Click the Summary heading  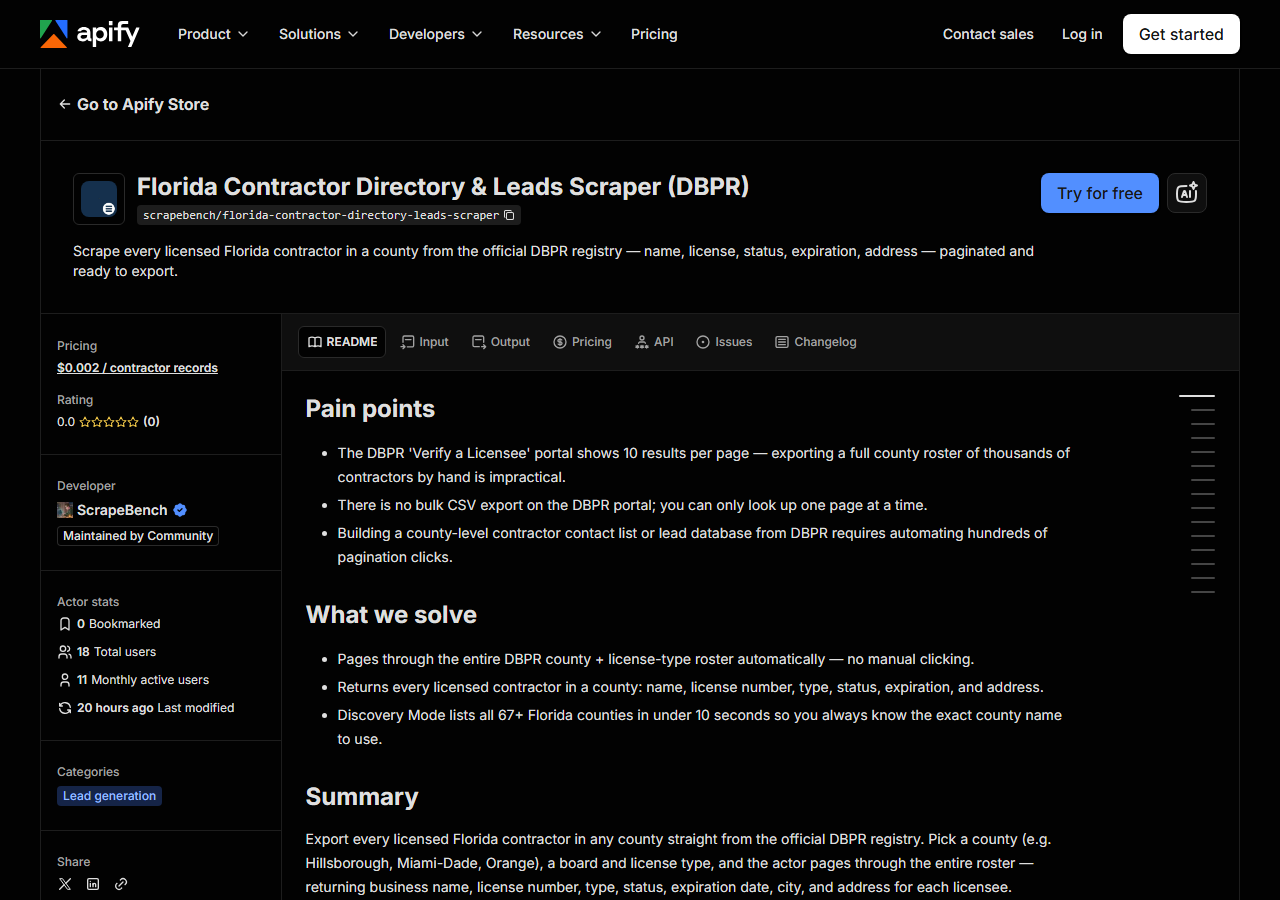pos(362,797)
